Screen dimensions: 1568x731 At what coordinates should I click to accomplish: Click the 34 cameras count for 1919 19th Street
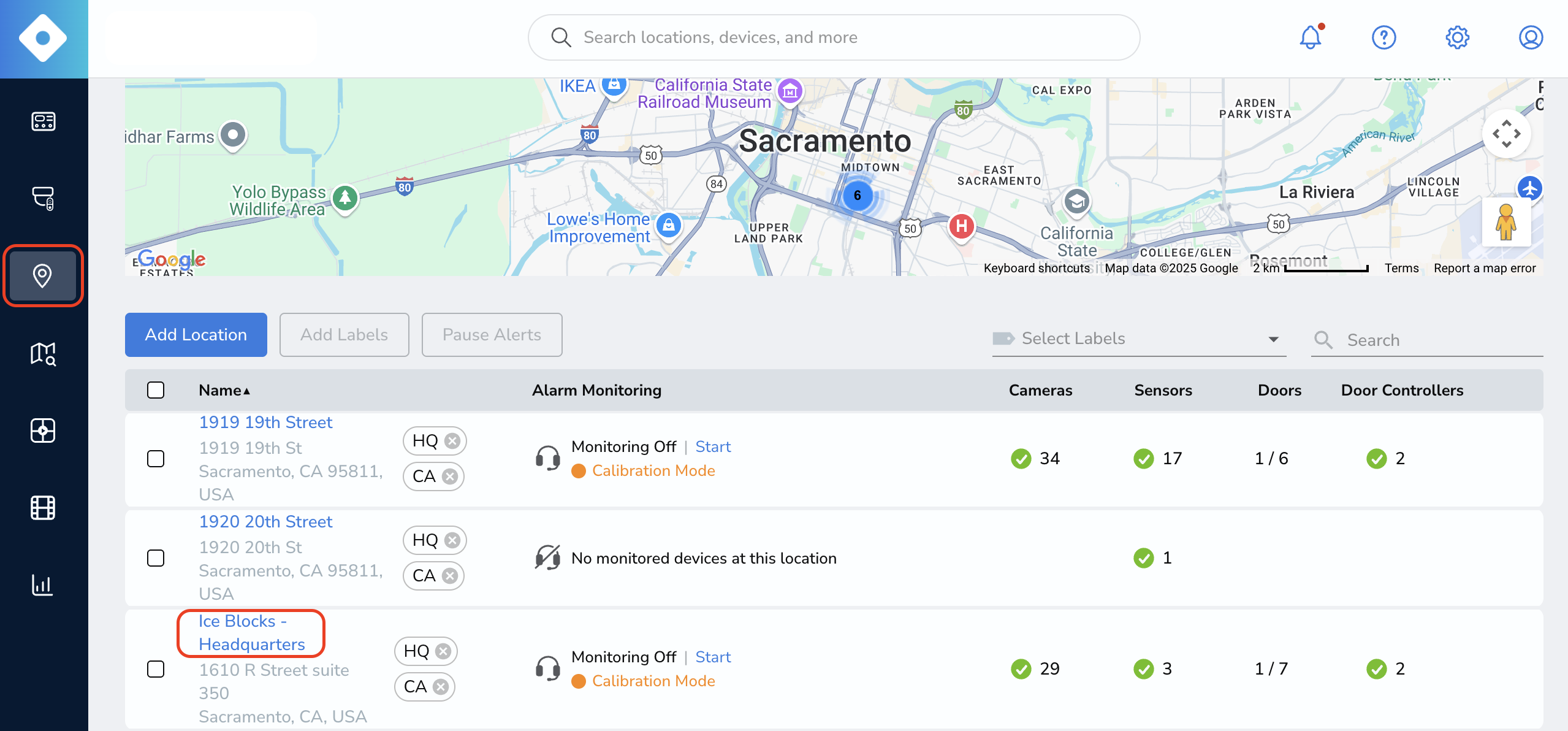point(1049,459)
